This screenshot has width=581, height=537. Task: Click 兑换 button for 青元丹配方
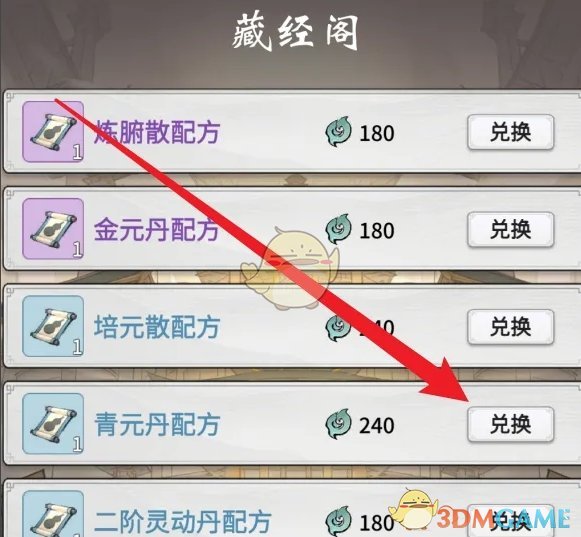point(511,425)
